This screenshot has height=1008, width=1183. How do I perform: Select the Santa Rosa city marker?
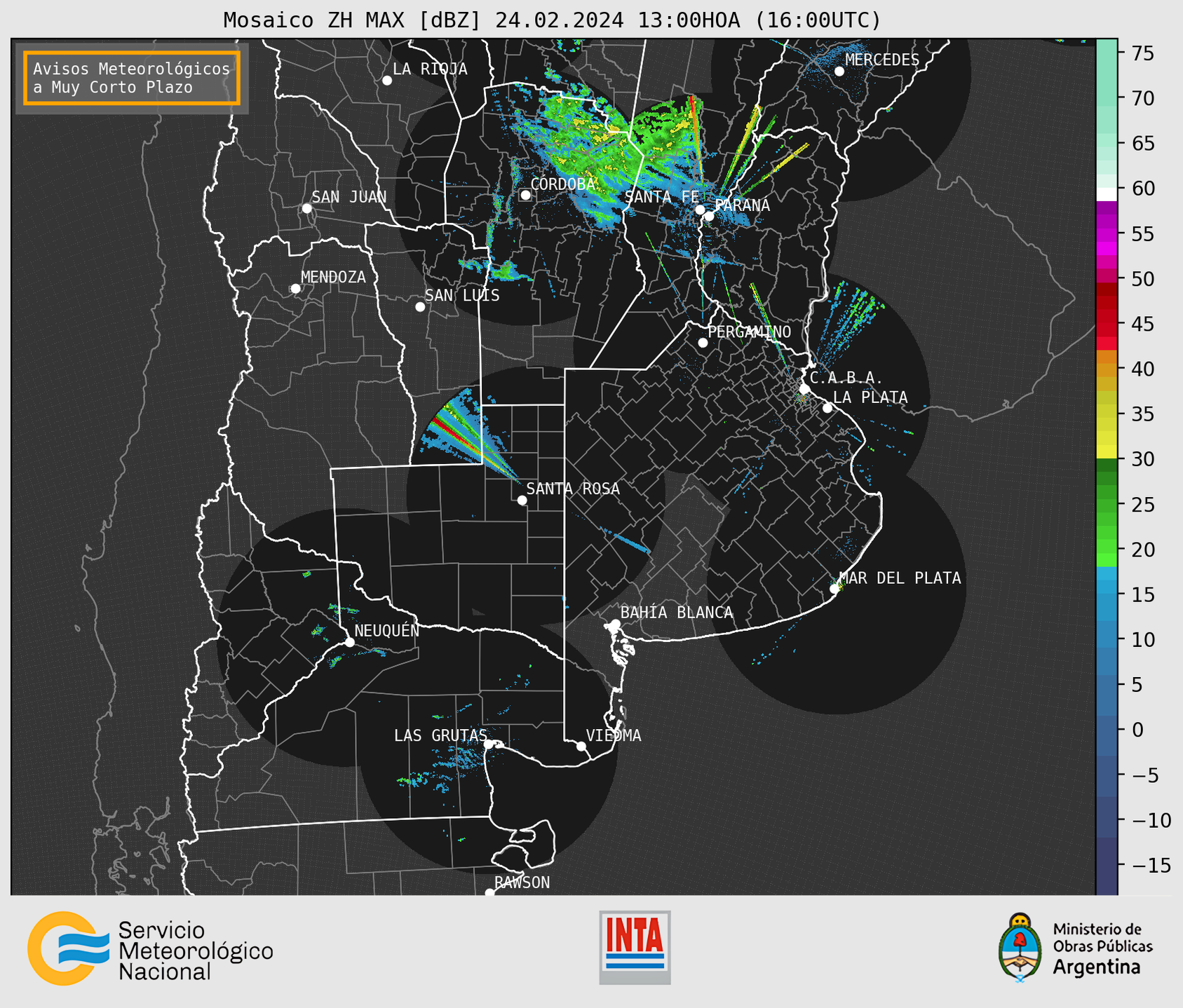[522, 500]
